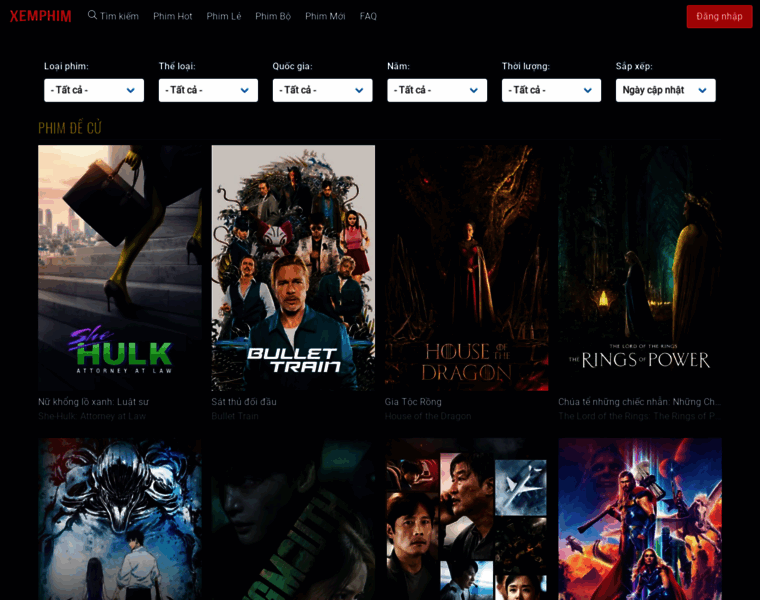The image size is (760, 600).
Task: Open the Thor movie poster
Action: coord(640,519)
